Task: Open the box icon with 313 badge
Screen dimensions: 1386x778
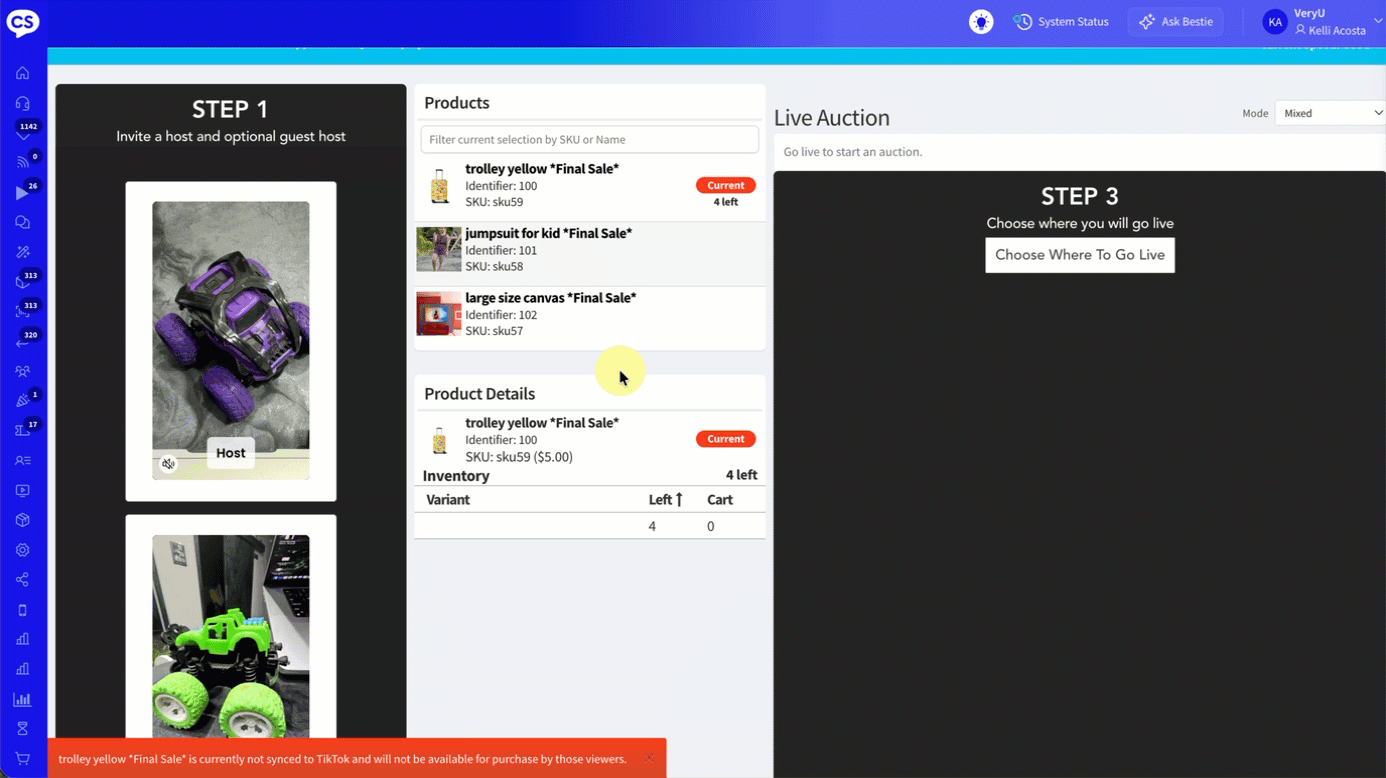Action: coord(22,282)
